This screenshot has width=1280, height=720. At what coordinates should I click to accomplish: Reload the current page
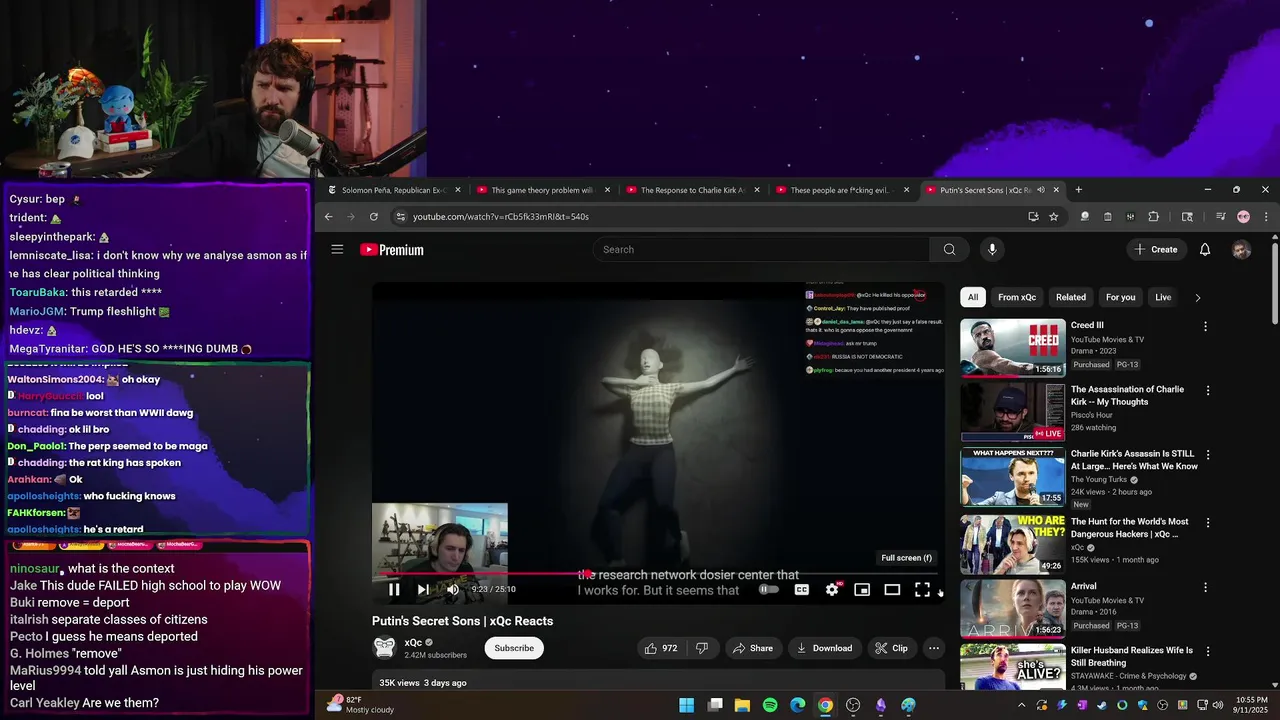374,217
